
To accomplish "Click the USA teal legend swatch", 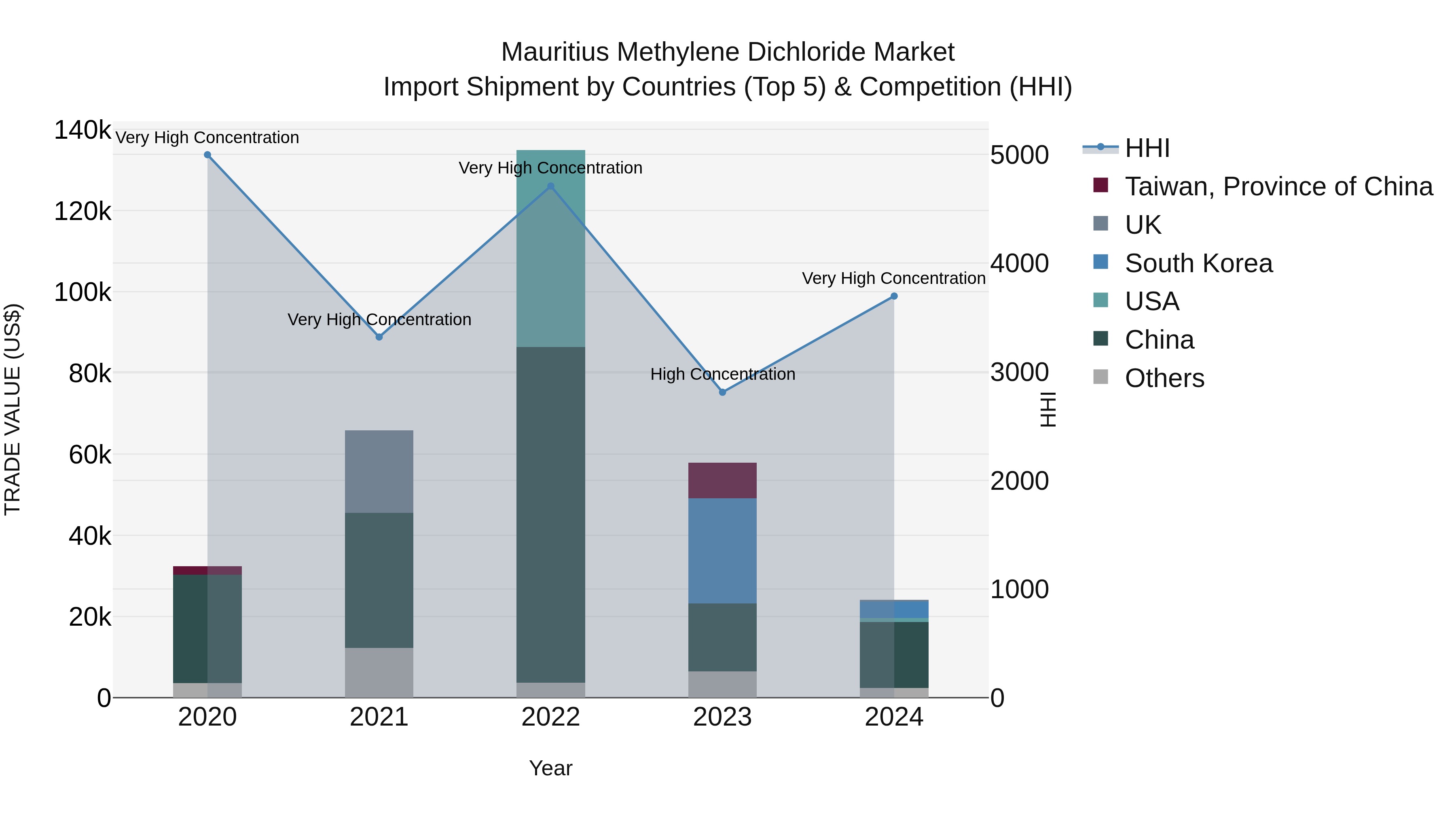I will coord(1100,300).
